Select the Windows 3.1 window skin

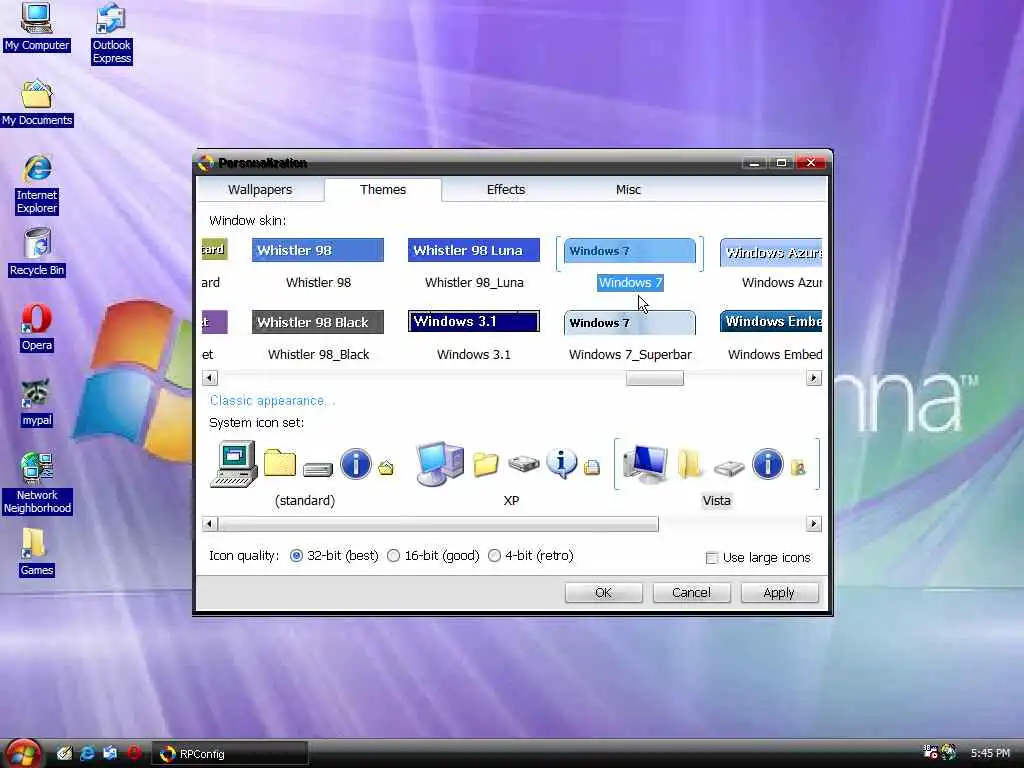pyautogui.click(x=474, y=336)
